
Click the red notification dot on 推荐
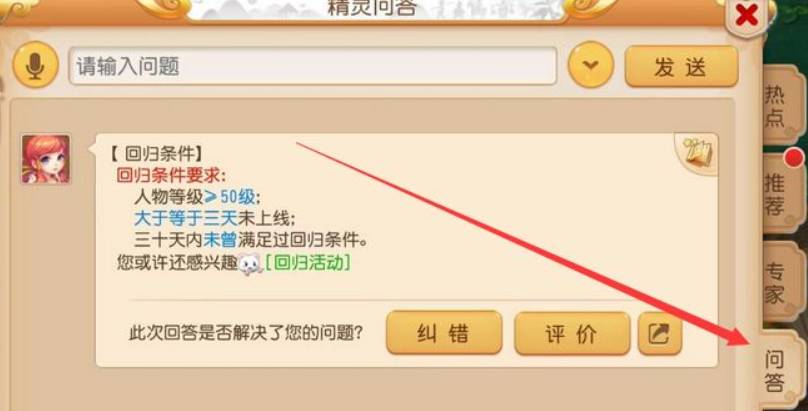[x=795, y=158]
